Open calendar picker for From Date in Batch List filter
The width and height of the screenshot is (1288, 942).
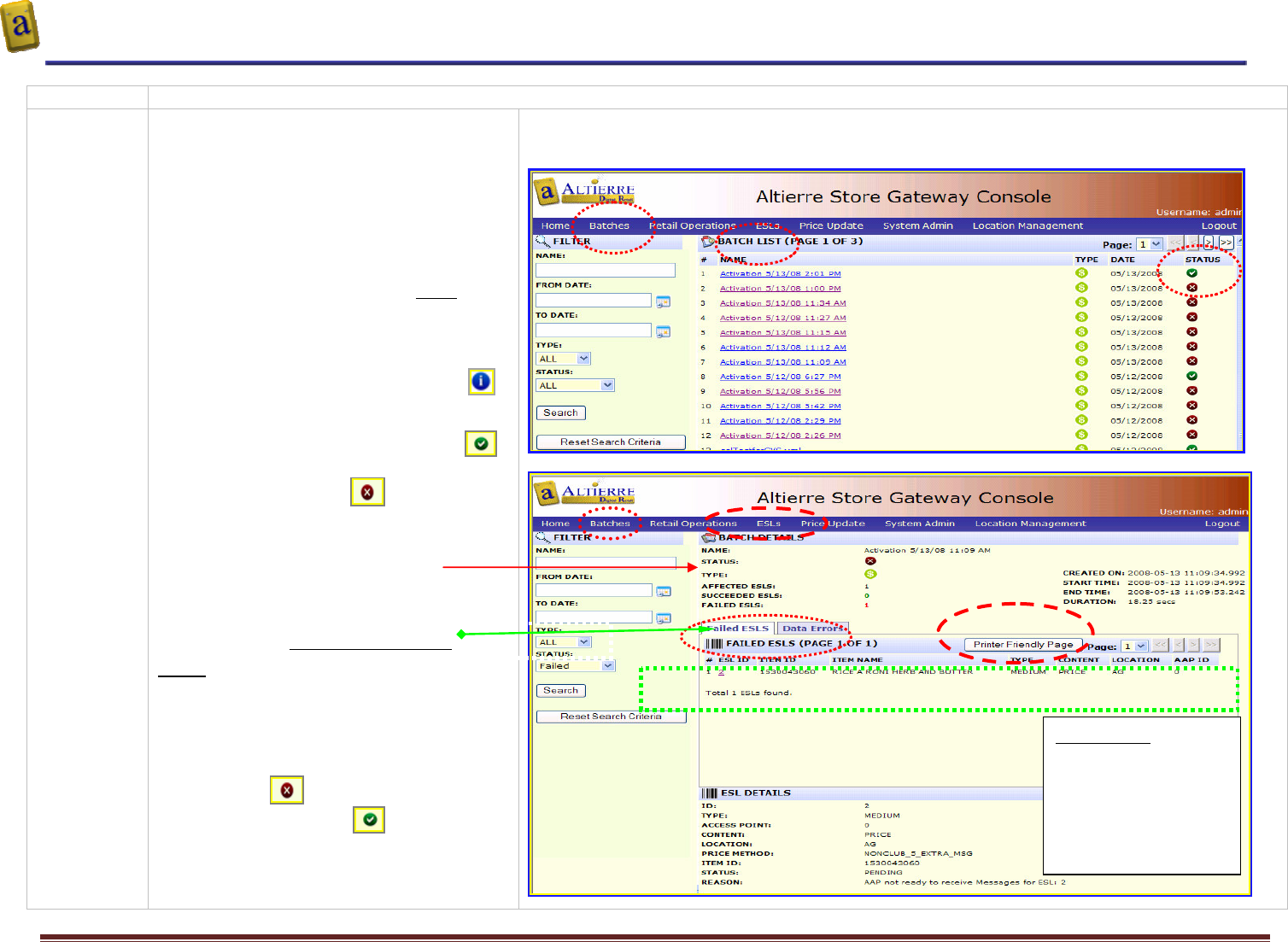(663, 301)
